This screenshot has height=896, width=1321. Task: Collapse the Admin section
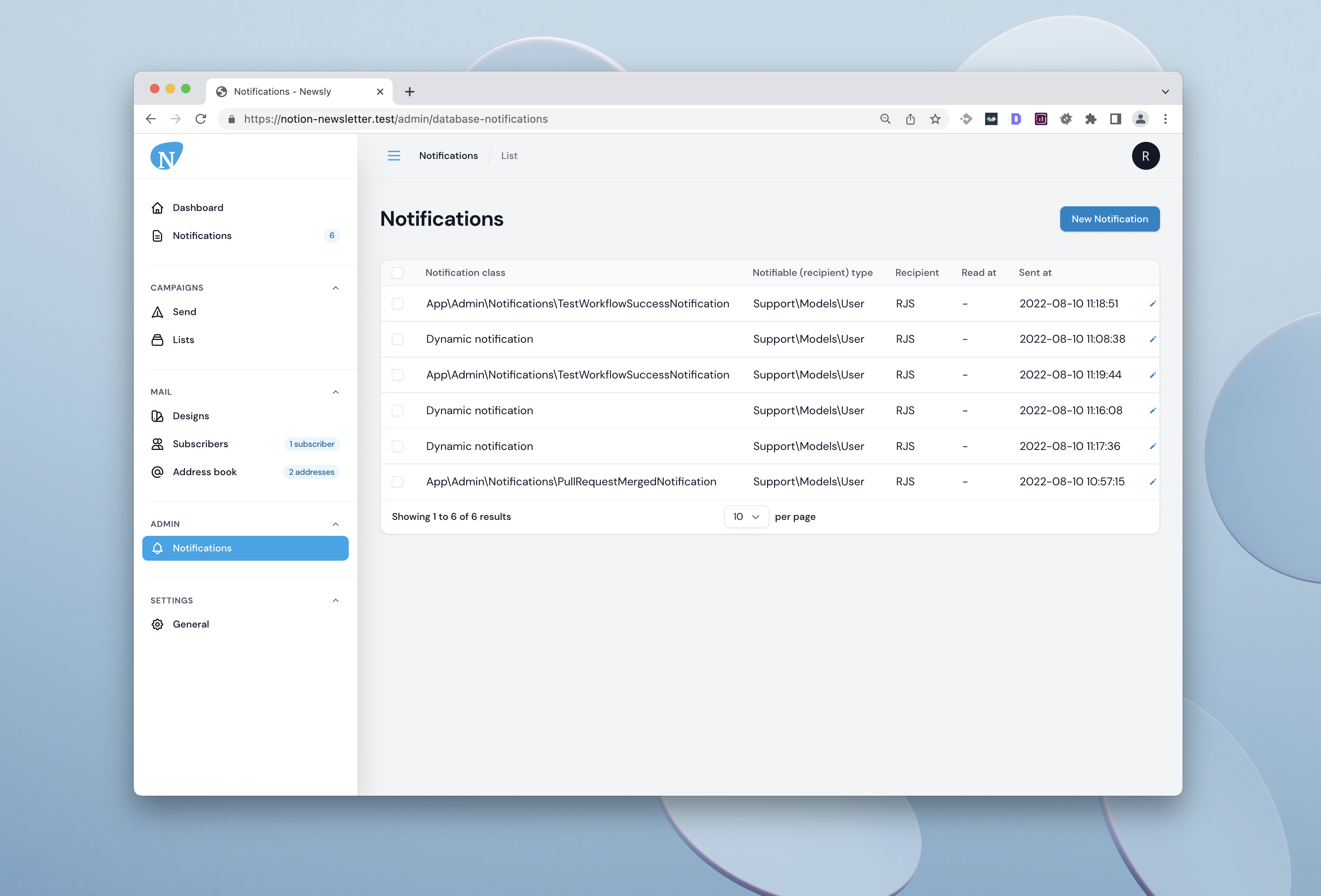coord(335,524)
